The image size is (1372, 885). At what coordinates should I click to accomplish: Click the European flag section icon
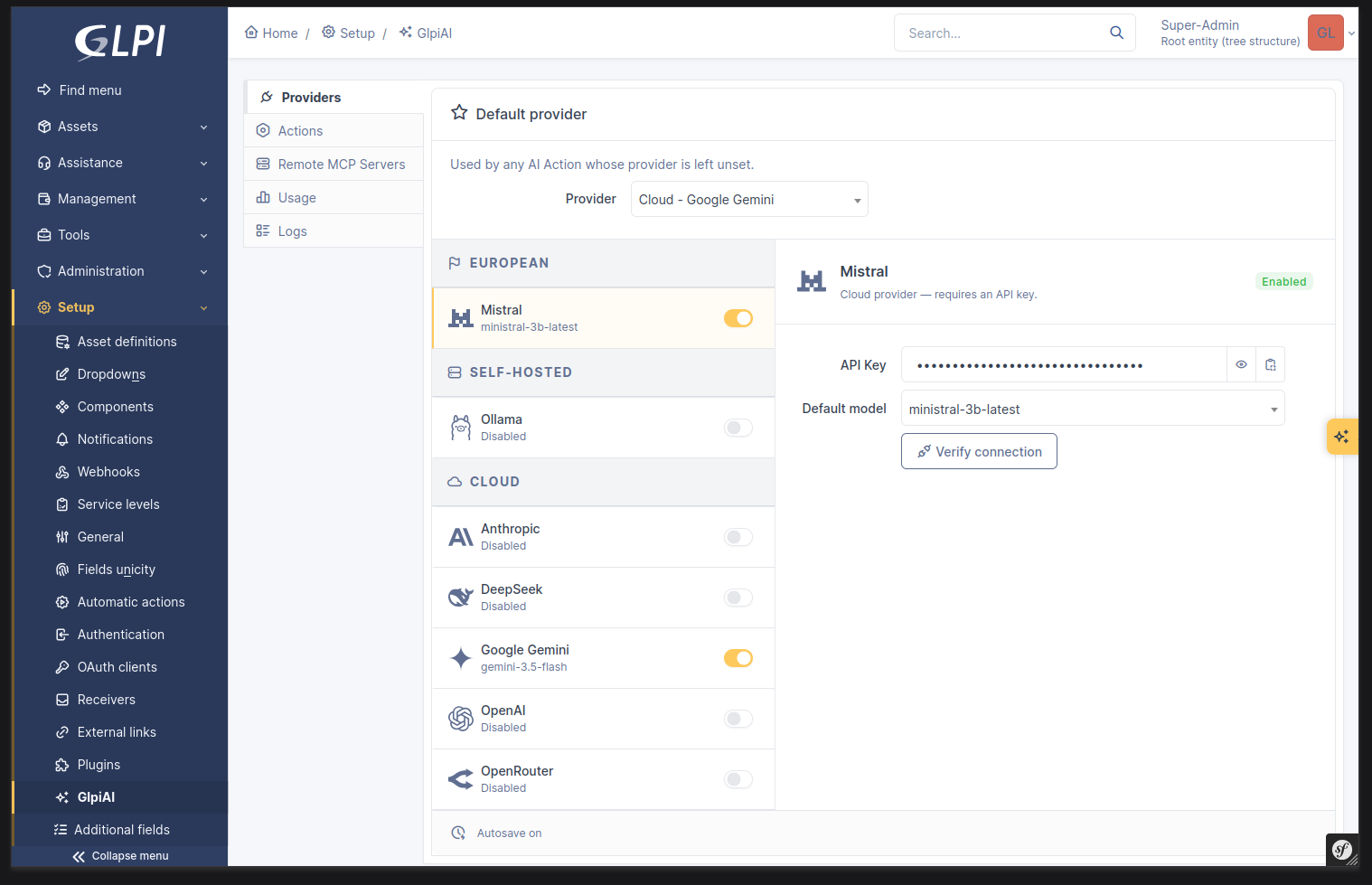(455, 263)
